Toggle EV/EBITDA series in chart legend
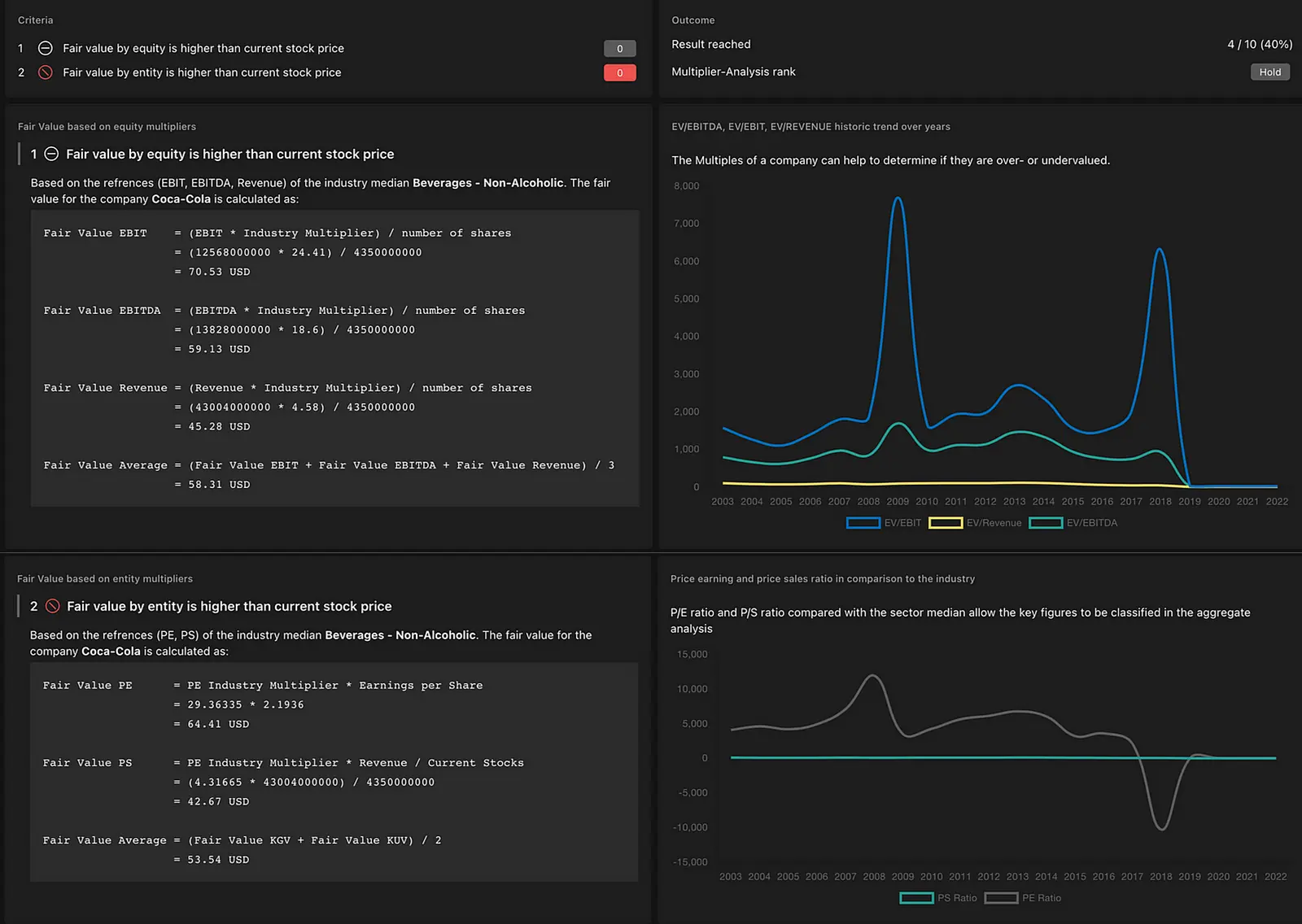 pos(1073,523)
